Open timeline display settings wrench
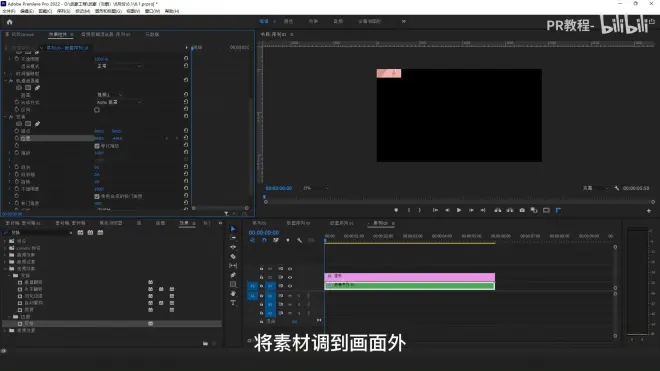This screenshot has width=660, height=371. [299, 240]
